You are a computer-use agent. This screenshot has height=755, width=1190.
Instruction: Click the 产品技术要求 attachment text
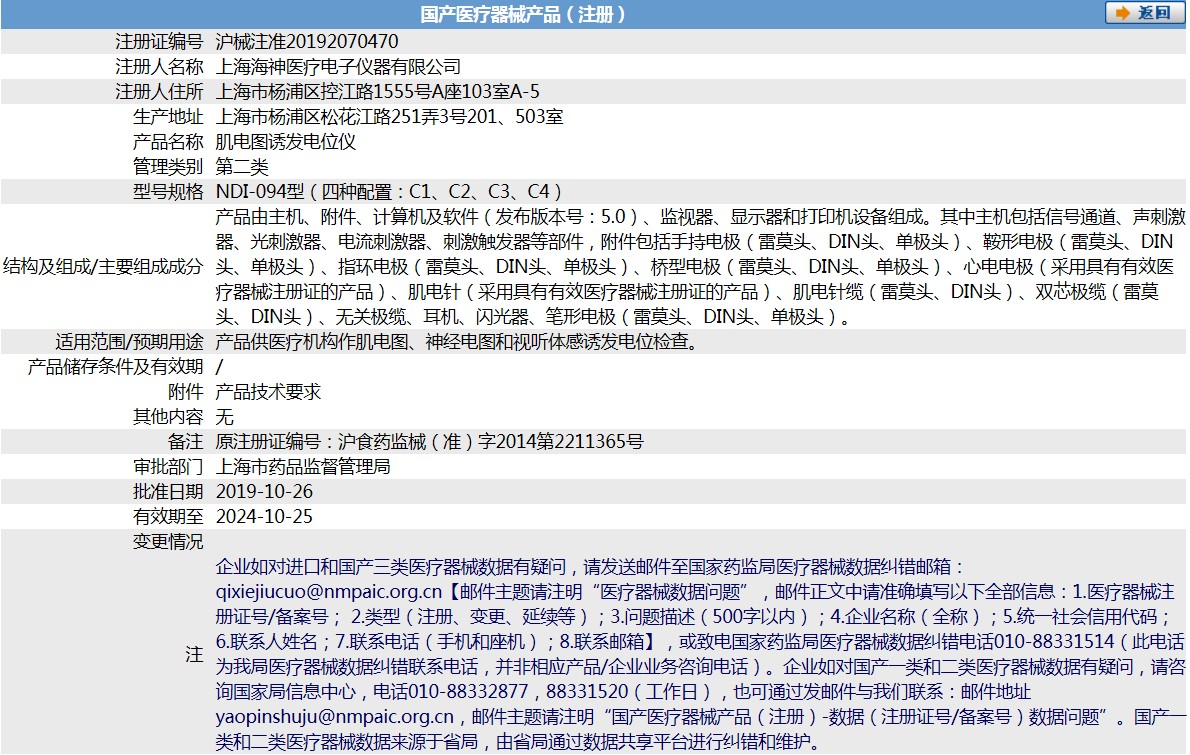(x=268, y=392)
